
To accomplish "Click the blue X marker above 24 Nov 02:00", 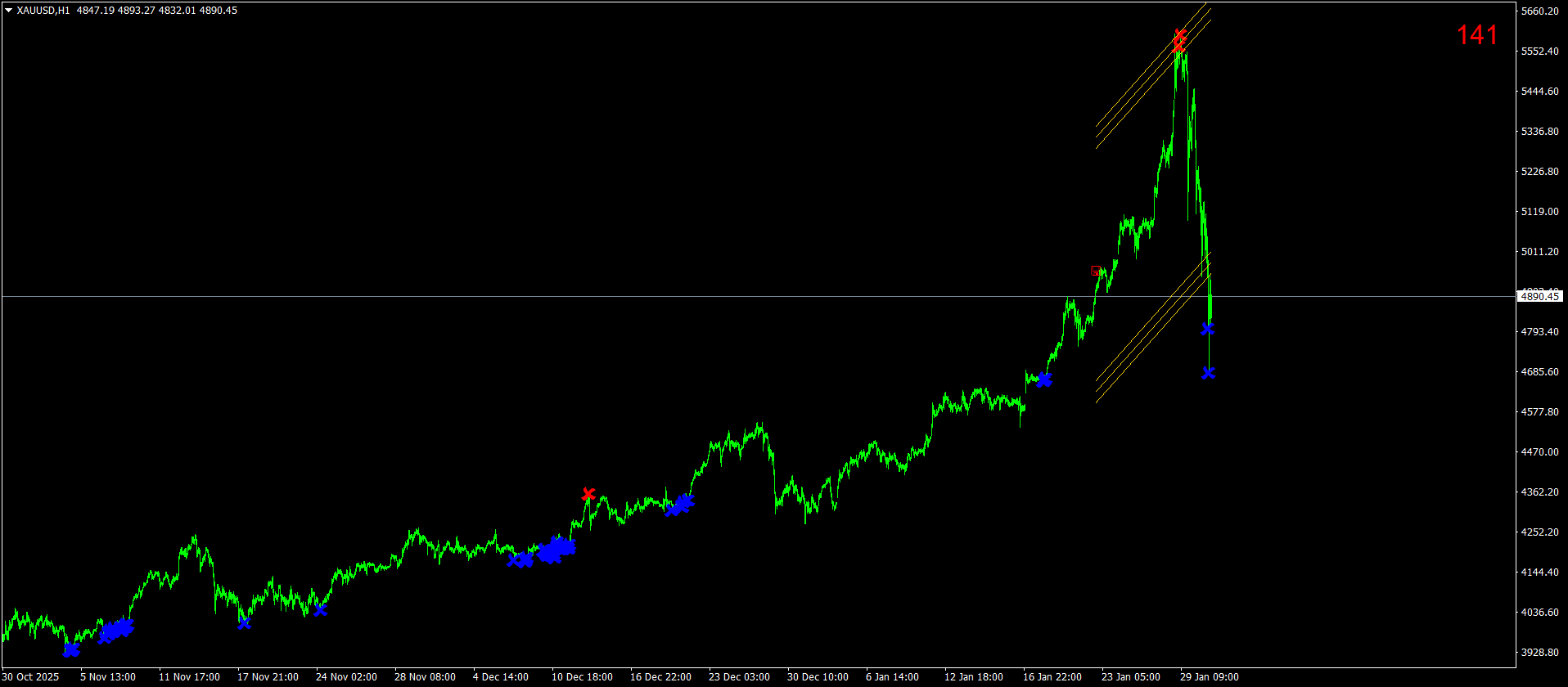I will click(x=320, y=610).
